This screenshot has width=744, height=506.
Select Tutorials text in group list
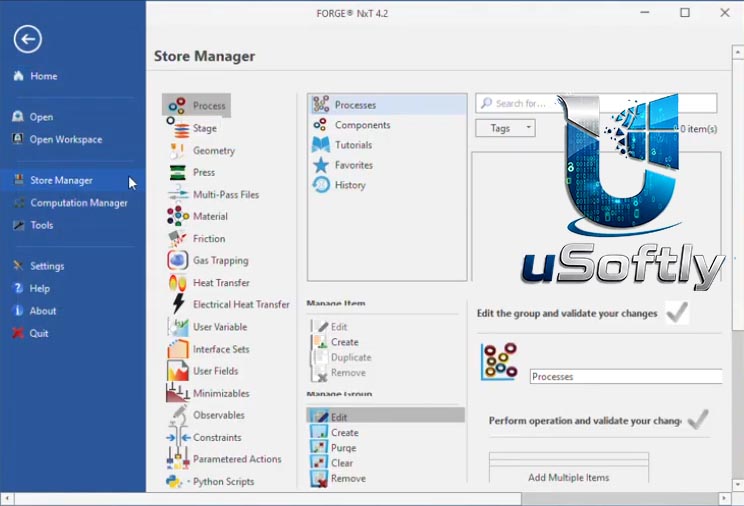[353, 145]
